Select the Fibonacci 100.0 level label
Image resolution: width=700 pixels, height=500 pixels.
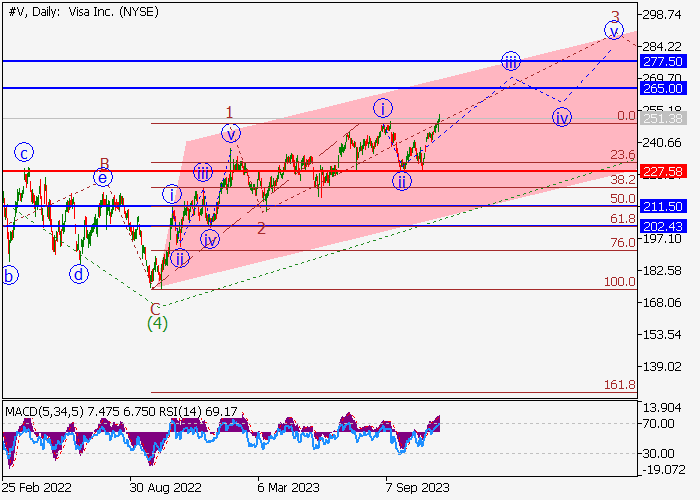(620, 282)
